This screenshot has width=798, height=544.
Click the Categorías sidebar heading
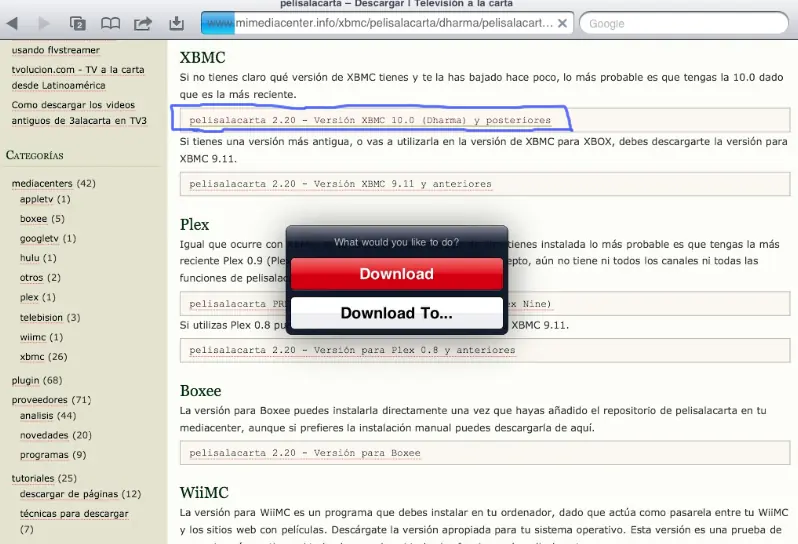tap(35, 155)
